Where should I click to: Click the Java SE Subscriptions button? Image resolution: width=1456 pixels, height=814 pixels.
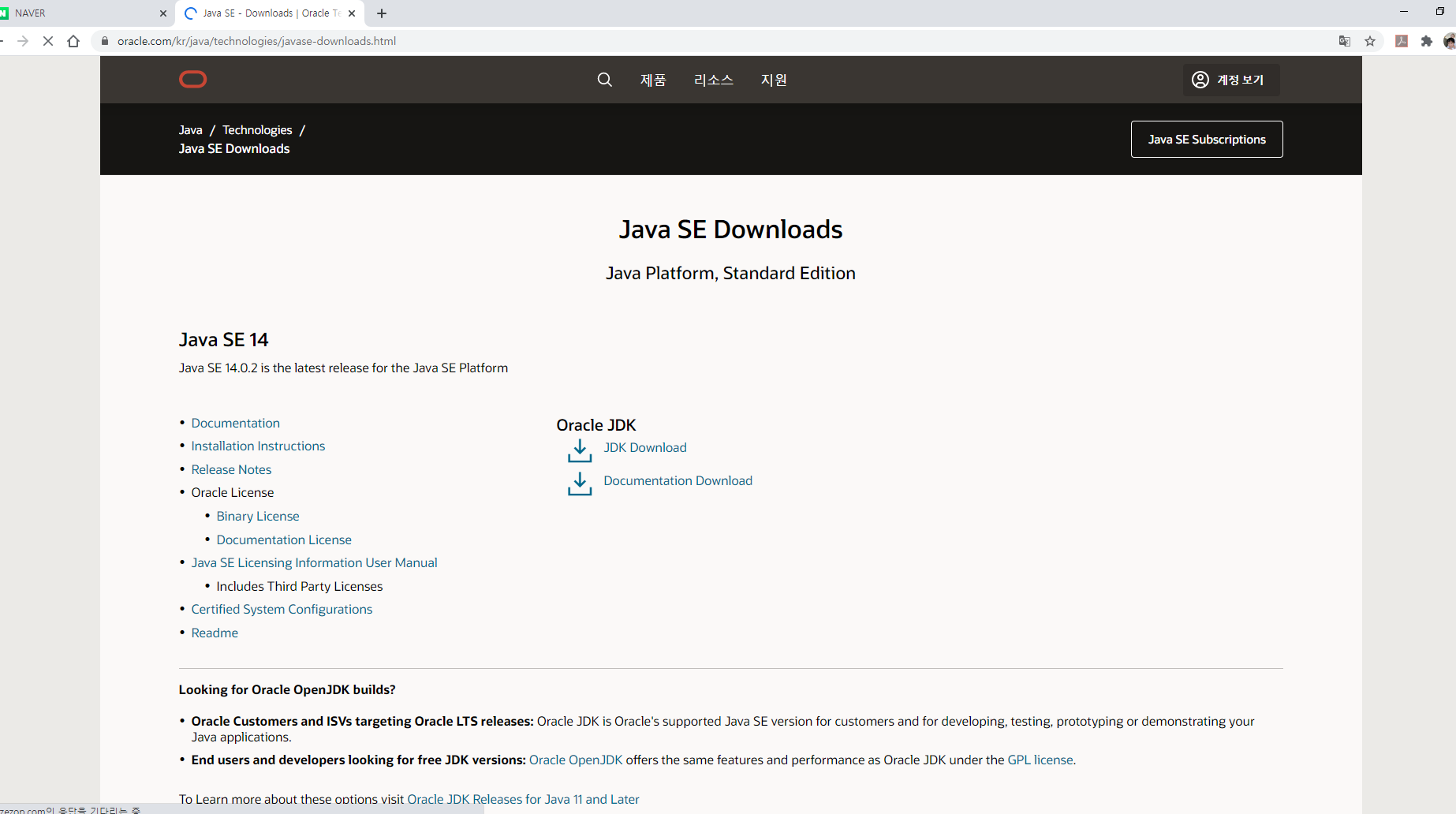(x=1207, y=139)
